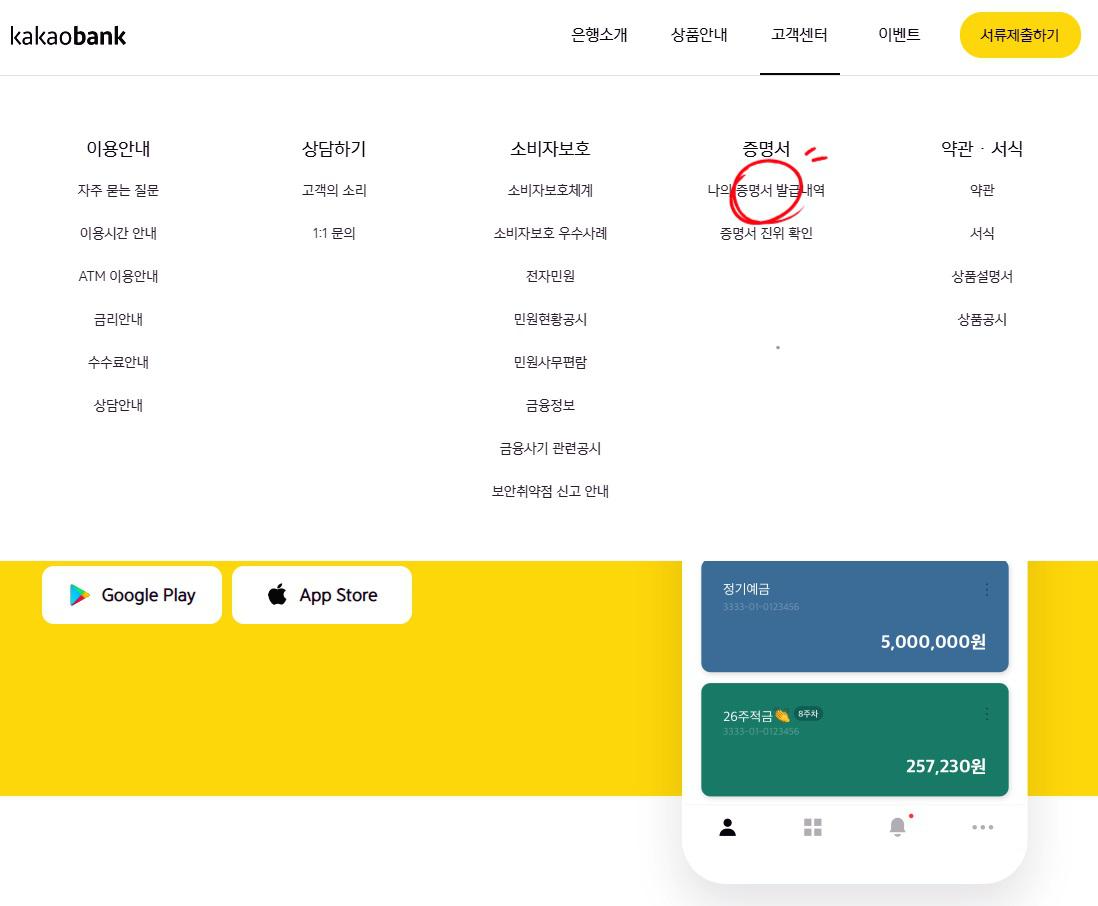Select the 약관 · 서식 column heading
Image resolution: width=1098 pixels, height=906 pixels.
(982, 148)
